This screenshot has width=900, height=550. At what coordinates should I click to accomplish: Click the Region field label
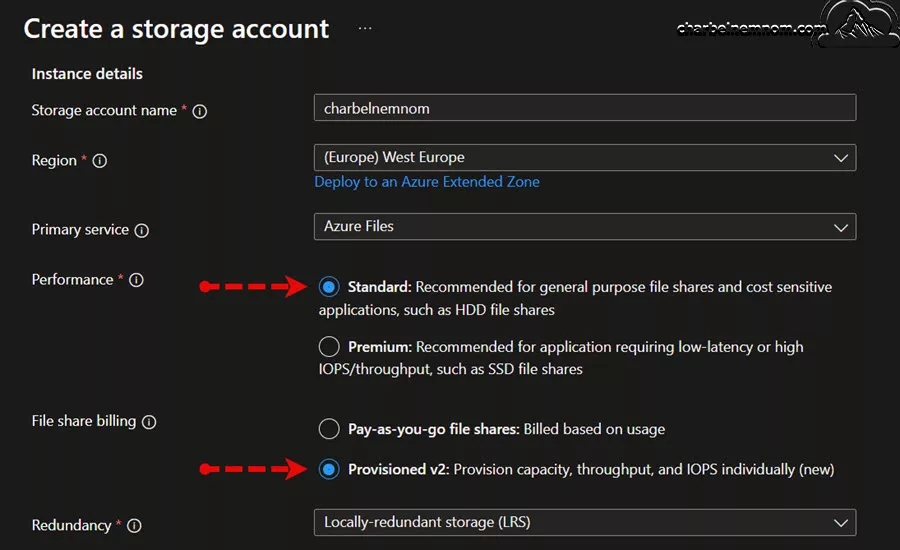[x=54, y=161]
